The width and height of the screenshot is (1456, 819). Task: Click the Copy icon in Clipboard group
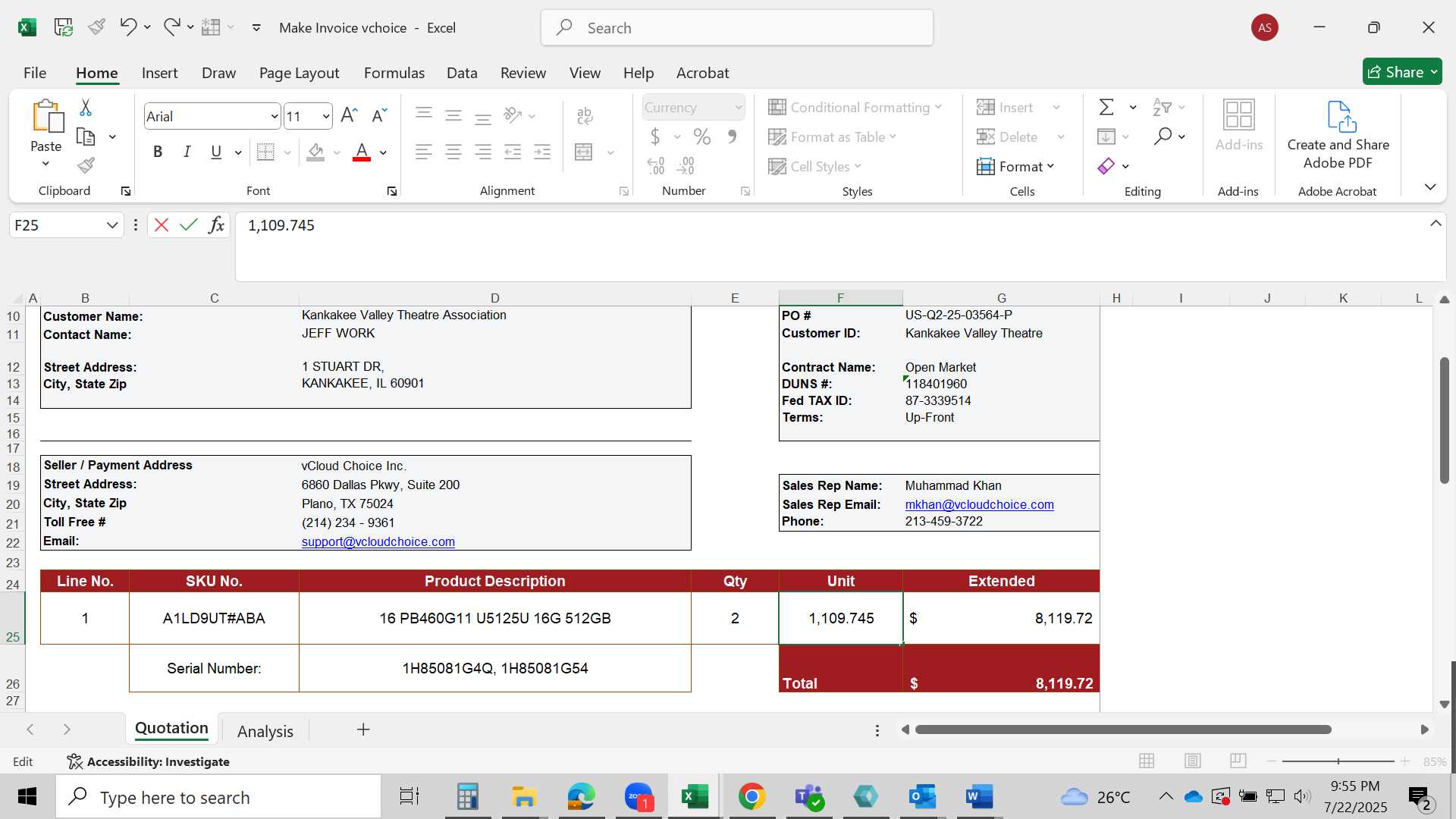click(x=86, y=137)
